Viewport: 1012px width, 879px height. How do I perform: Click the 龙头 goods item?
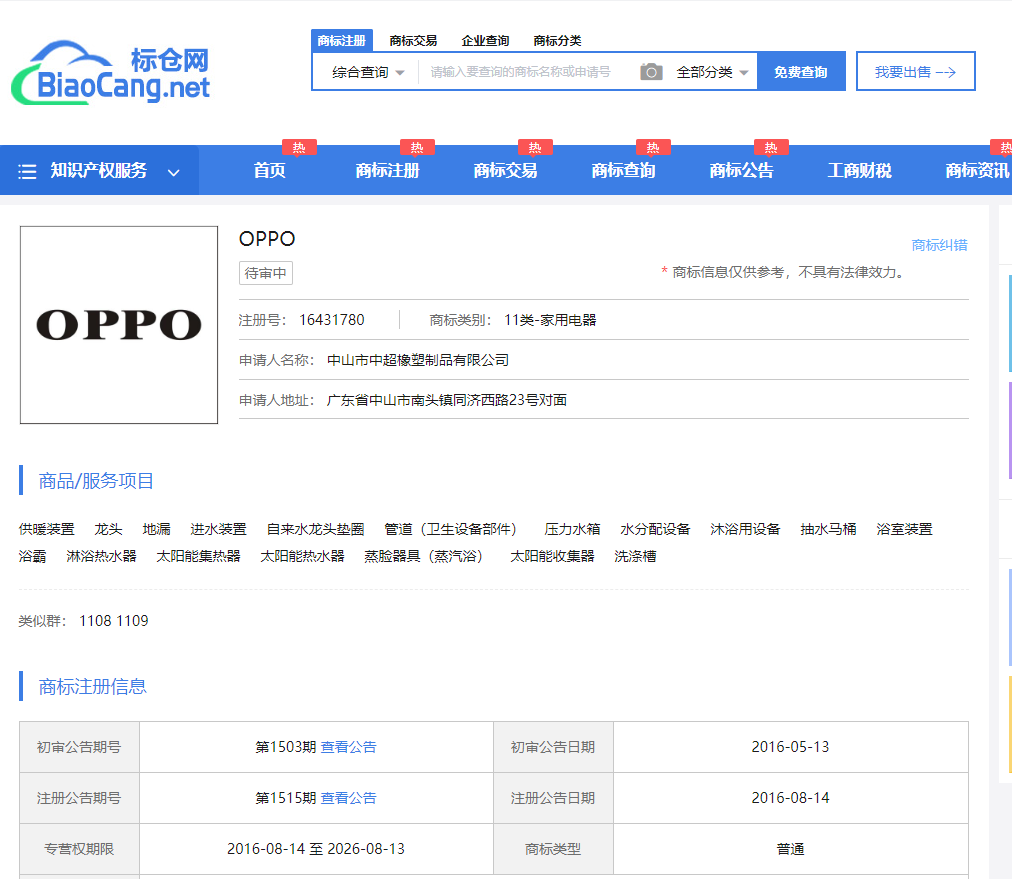pyautogui.click(x=108, y=529)
